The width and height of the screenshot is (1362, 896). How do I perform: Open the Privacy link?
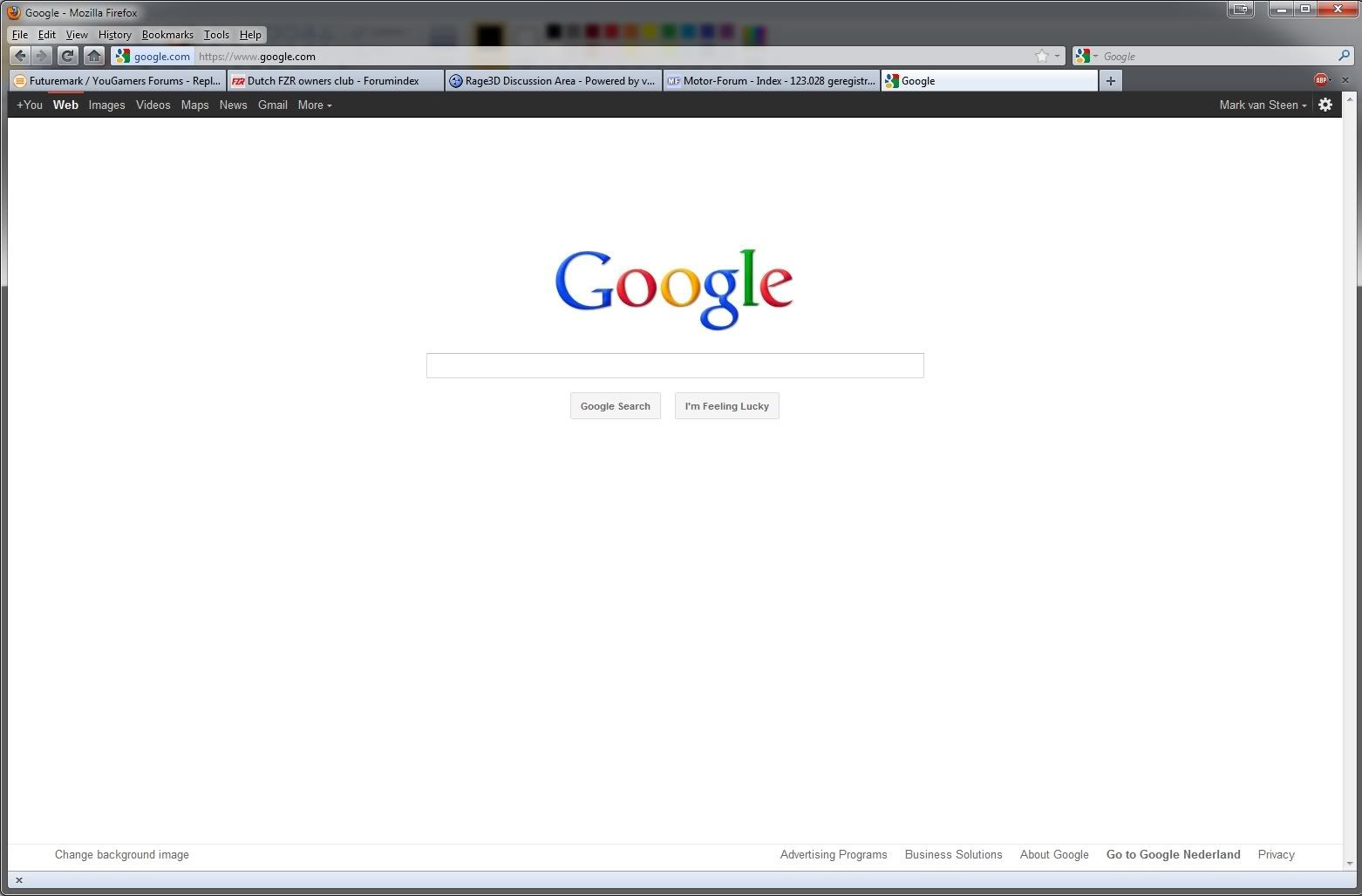point(1276,855)
